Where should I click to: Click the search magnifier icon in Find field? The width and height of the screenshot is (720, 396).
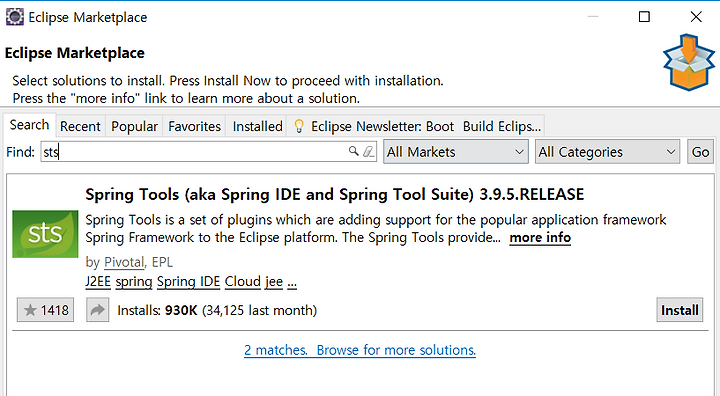click(x=353, y=151)
